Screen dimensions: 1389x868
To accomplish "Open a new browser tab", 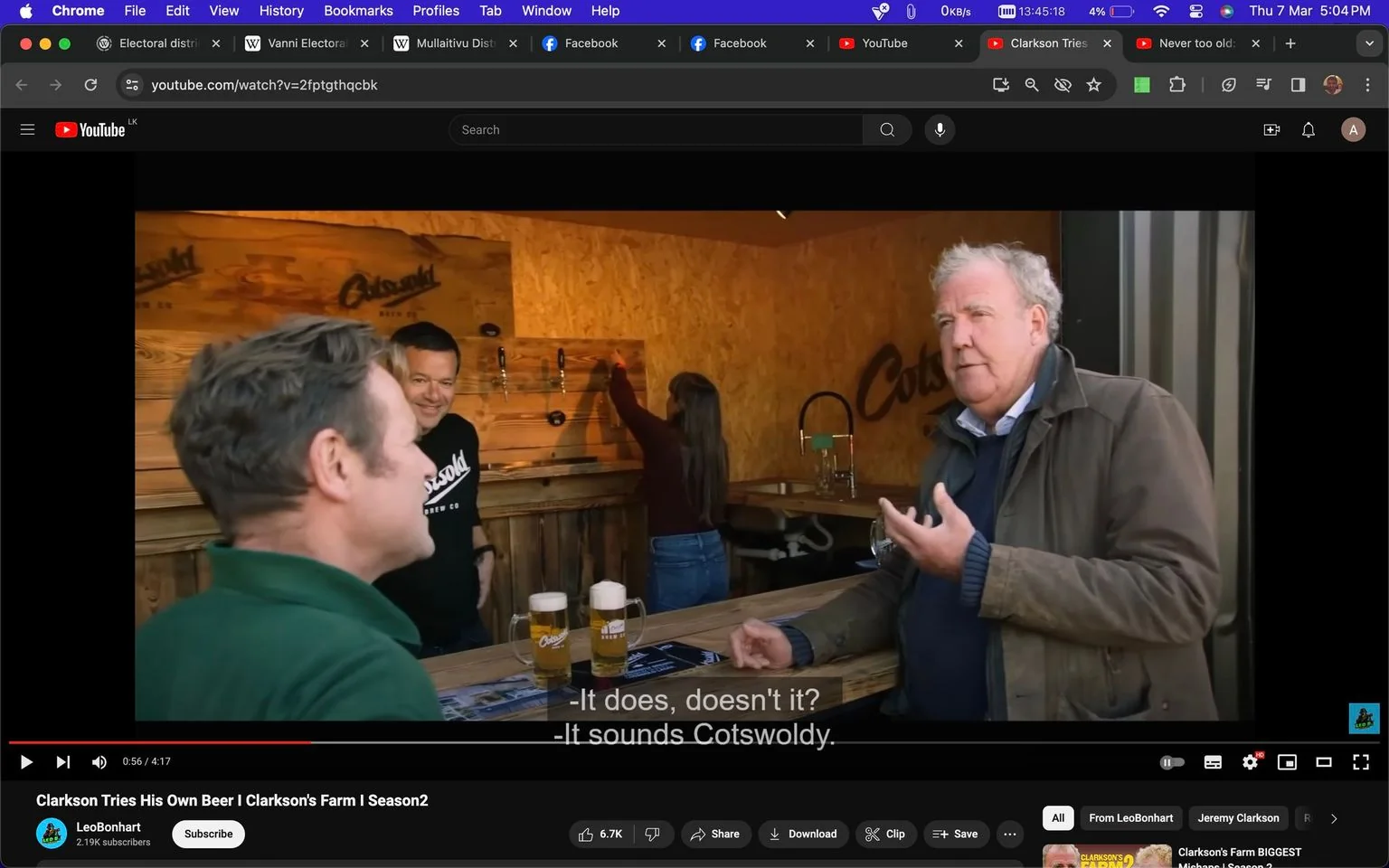I will pos(1290,43).
